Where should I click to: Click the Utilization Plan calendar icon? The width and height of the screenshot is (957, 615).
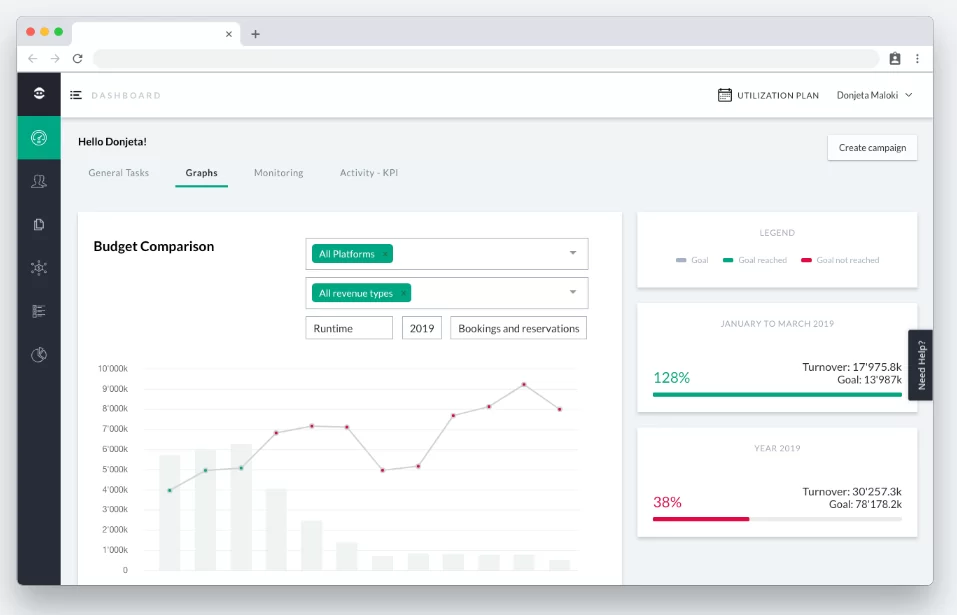[724, 95]
